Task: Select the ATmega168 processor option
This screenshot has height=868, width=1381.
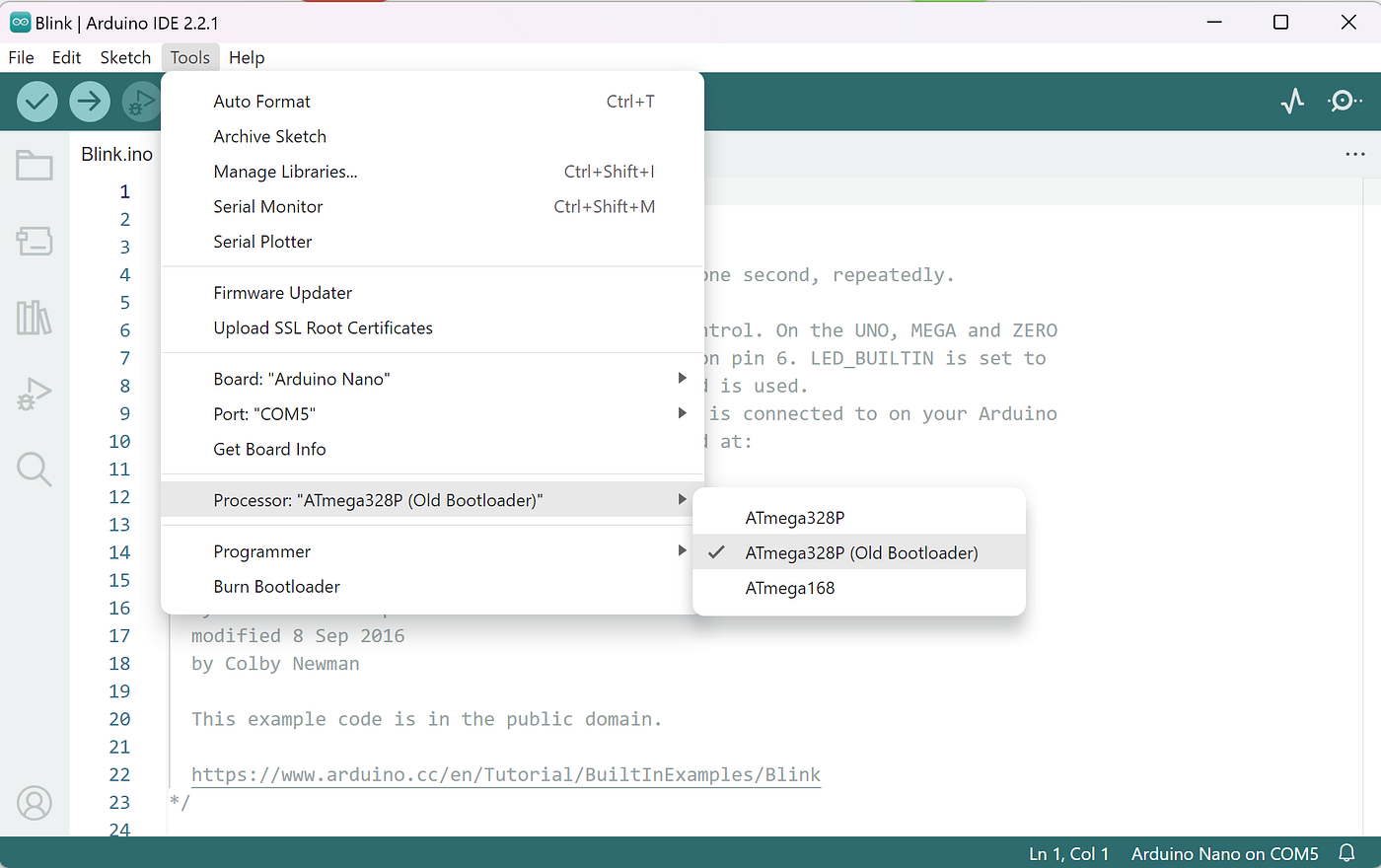Action: pos(859,588)
